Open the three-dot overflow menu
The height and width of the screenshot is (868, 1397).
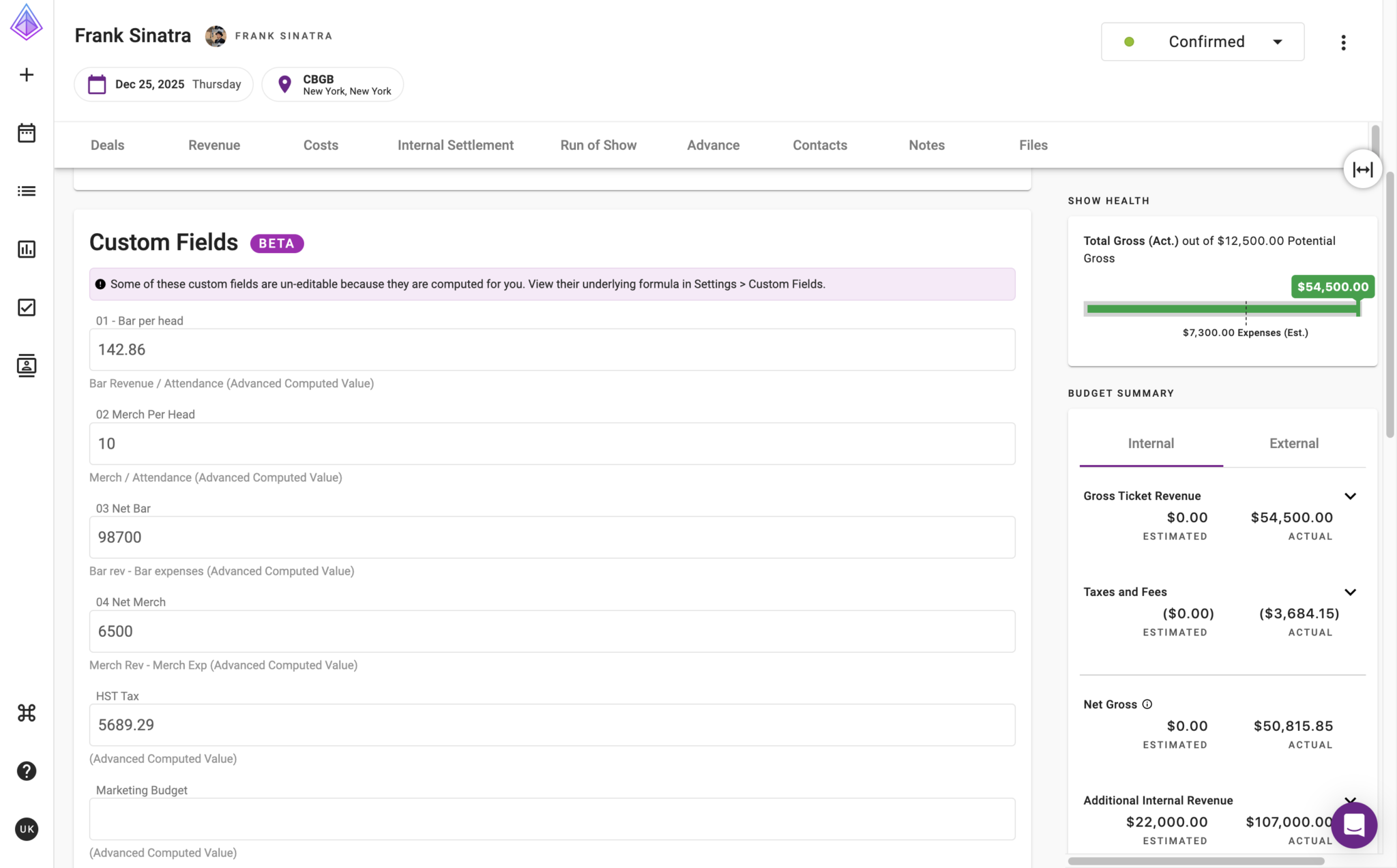(x=1343, y=42)
